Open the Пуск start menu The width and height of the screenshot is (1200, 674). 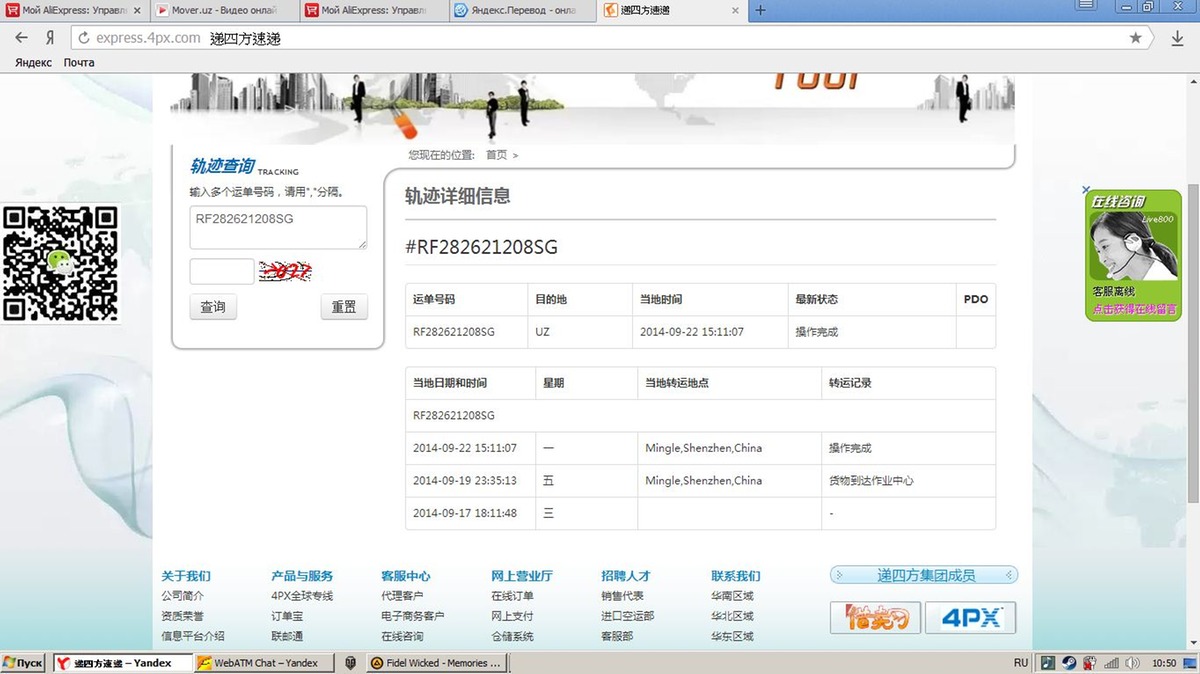point(23,663)
